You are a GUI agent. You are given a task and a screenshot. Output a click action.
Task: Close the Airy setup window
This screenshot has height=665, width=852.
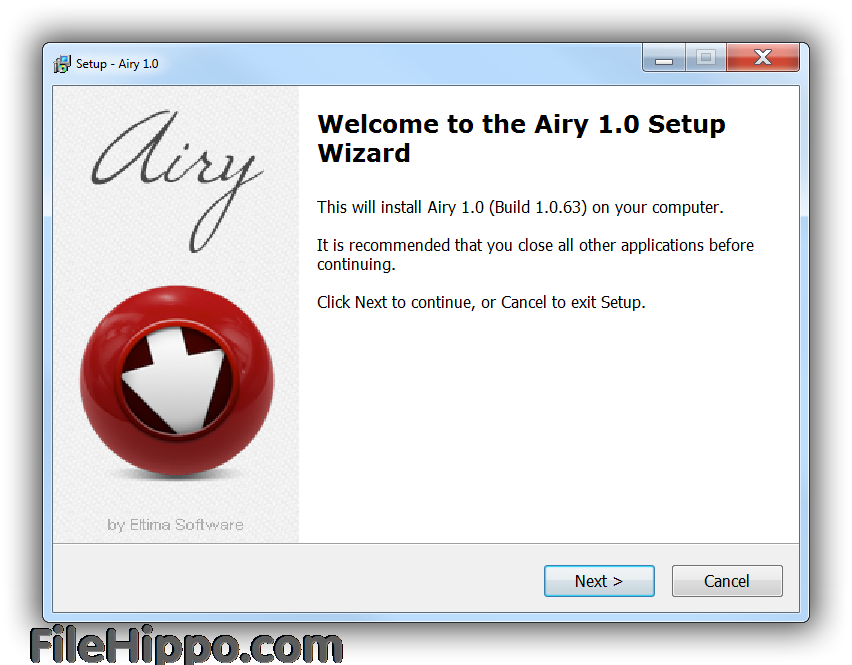pyautogui.click(x=763, y=58)
